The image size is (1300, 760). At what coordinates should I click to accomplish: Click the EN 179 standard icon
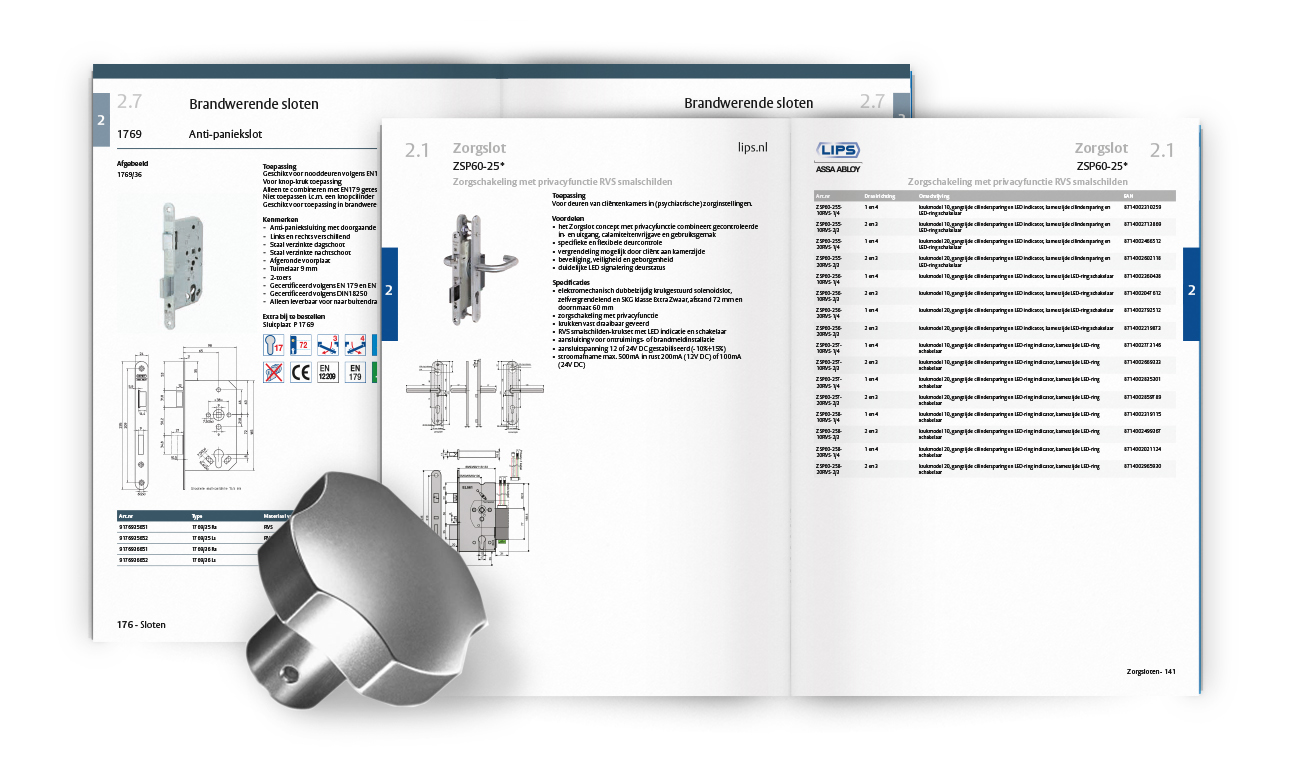[355, 374]
